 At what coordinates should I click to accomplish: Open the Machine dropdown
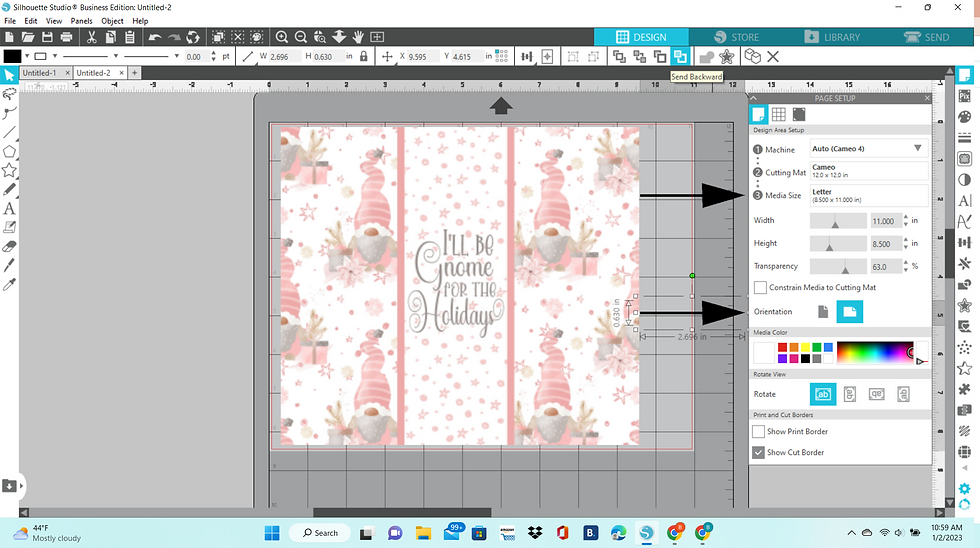coord(869,149)
